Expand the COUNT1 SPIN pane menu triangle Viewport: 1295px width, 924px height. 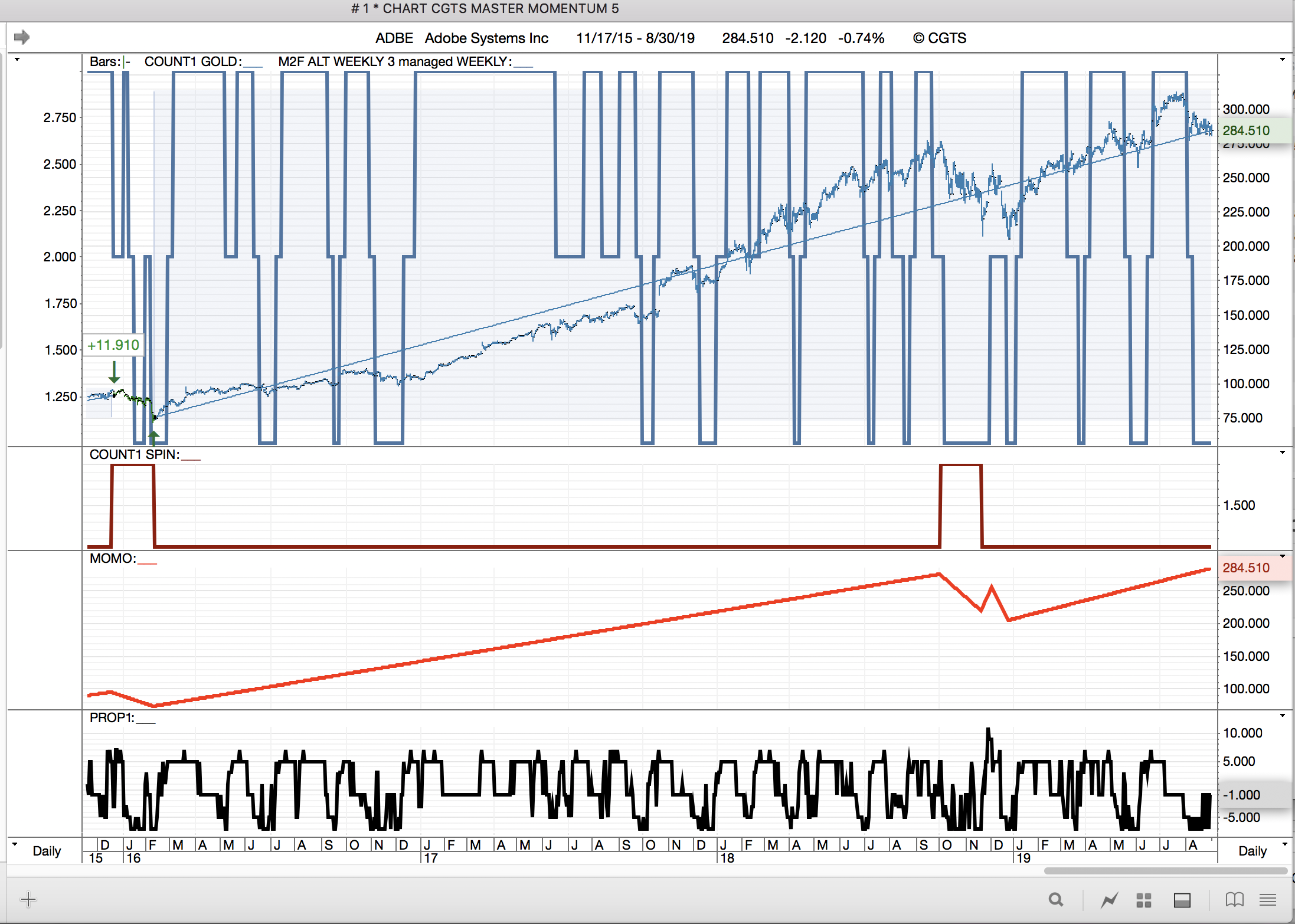point(1282,453)
